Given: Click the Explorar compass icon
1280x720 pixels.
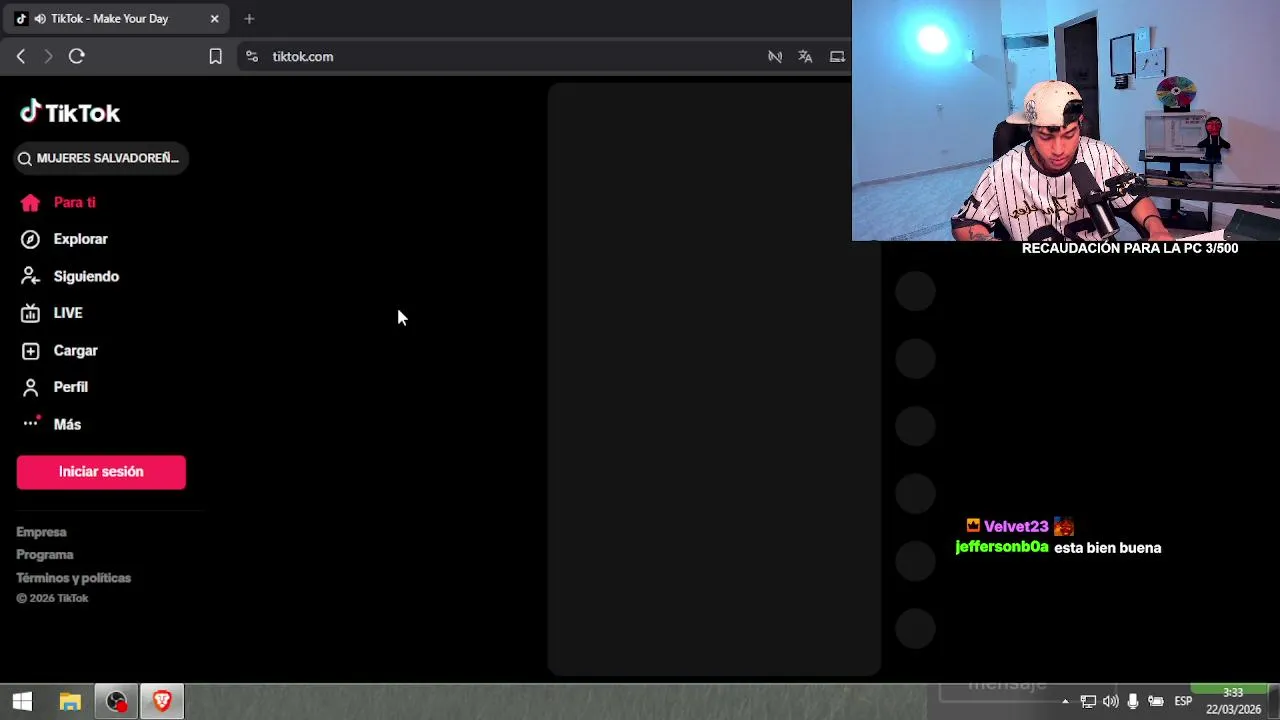Looking at the screenshot, I should click(x=30, y=239).
